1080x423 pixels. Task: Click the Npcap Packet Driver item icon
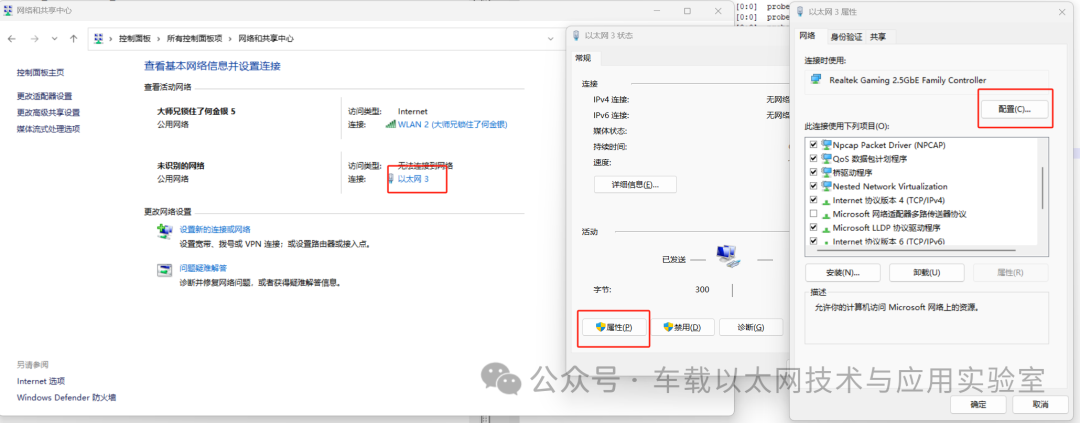pos(827,145)
